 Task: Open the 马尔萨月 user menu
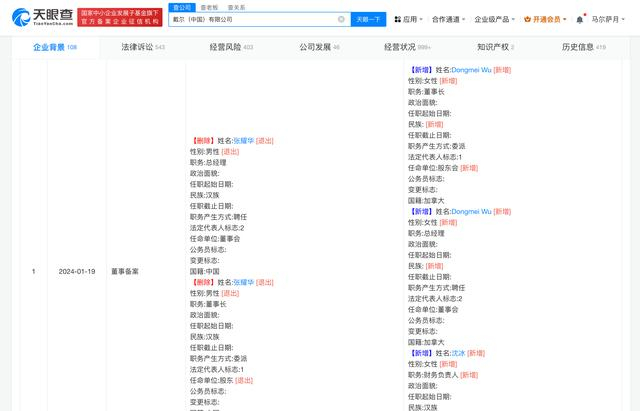608,19
